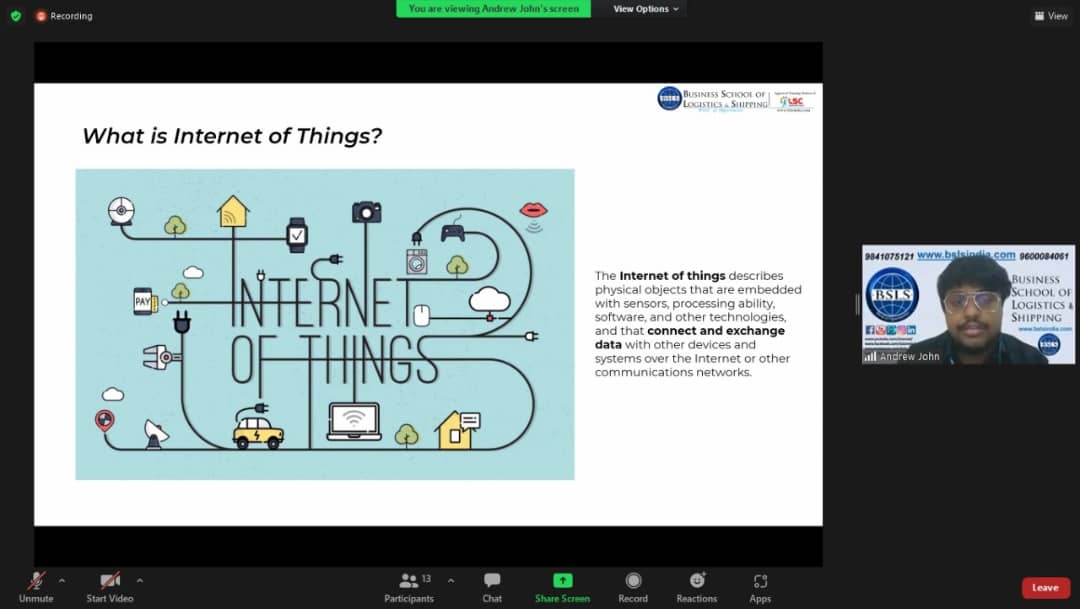This screenshot has width=1080, height=609.
Task: Click the 'What is Internet of Things?' slide title
Action: pyautogui.click(x=232, y=136)
